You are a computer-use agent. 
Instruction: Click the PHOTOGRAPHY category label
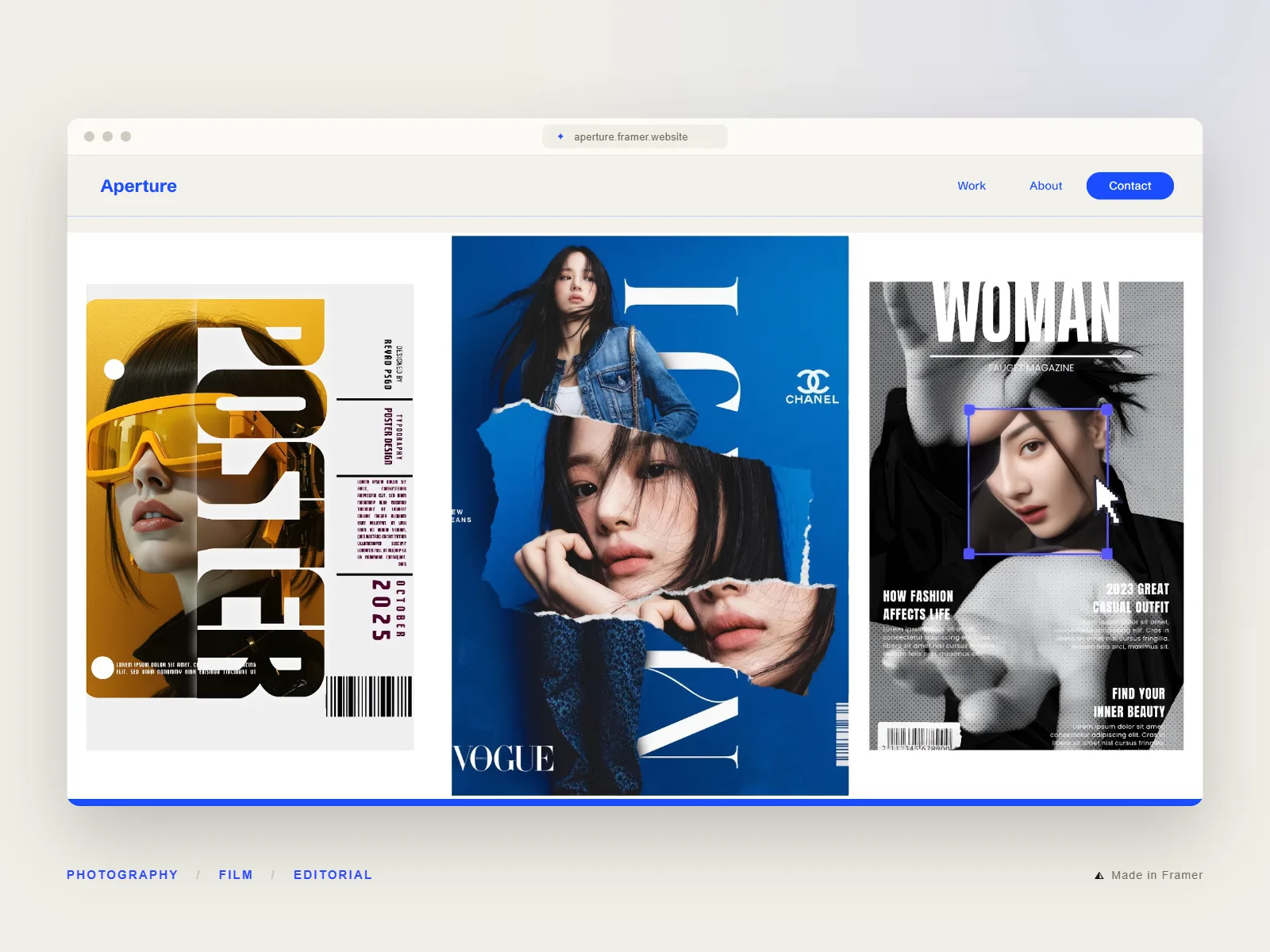click(x=122, y=874)
